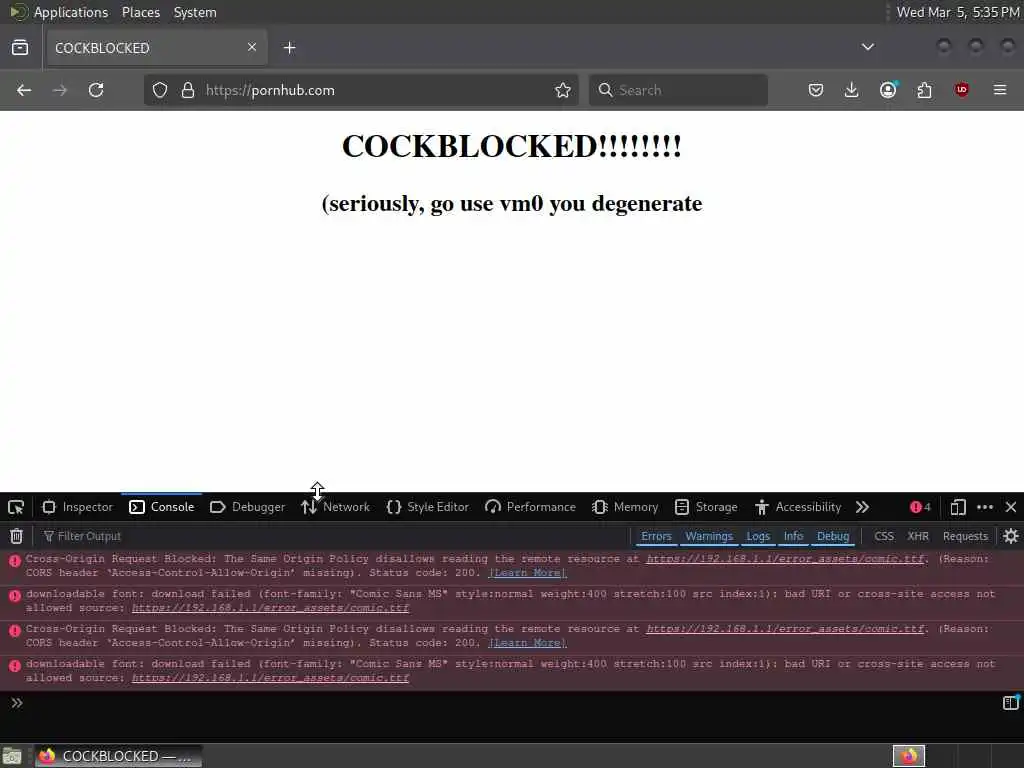Open the Storage devtools tab
The height and width of the screenshot is (768, 1024).
coord(706,507)
